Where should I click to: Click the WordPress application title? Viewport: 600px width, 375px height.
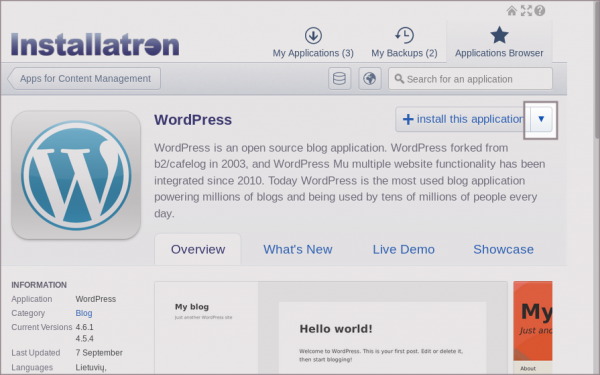[193, 120]
